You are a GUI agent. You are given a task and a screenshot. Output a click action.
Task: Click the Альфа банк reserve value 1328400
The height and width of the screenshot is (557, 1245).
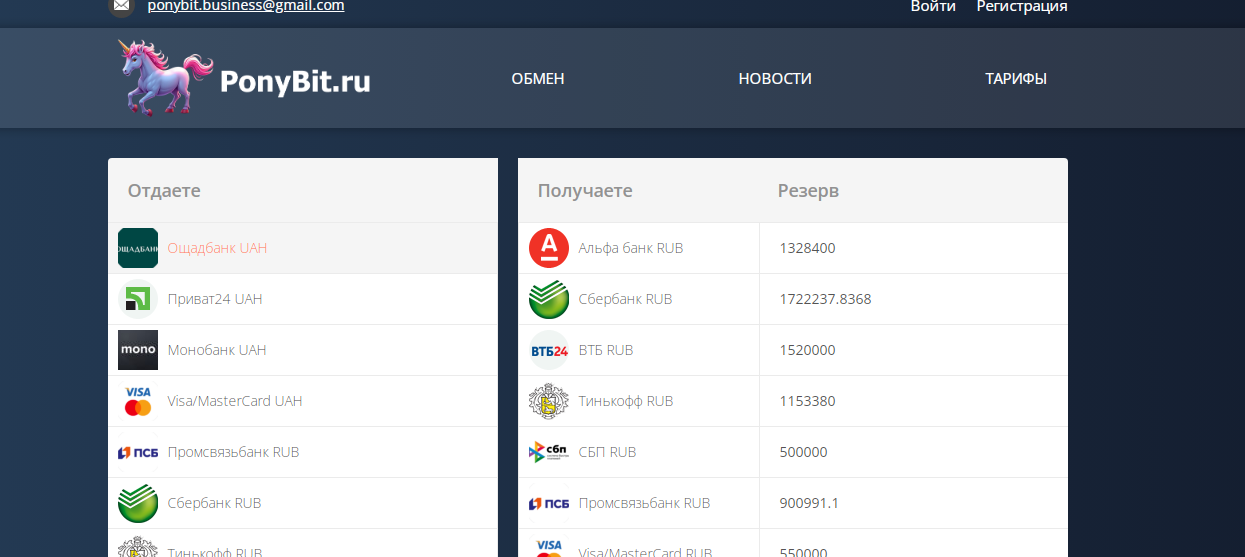pyautogui.click(x=807, y=248)
